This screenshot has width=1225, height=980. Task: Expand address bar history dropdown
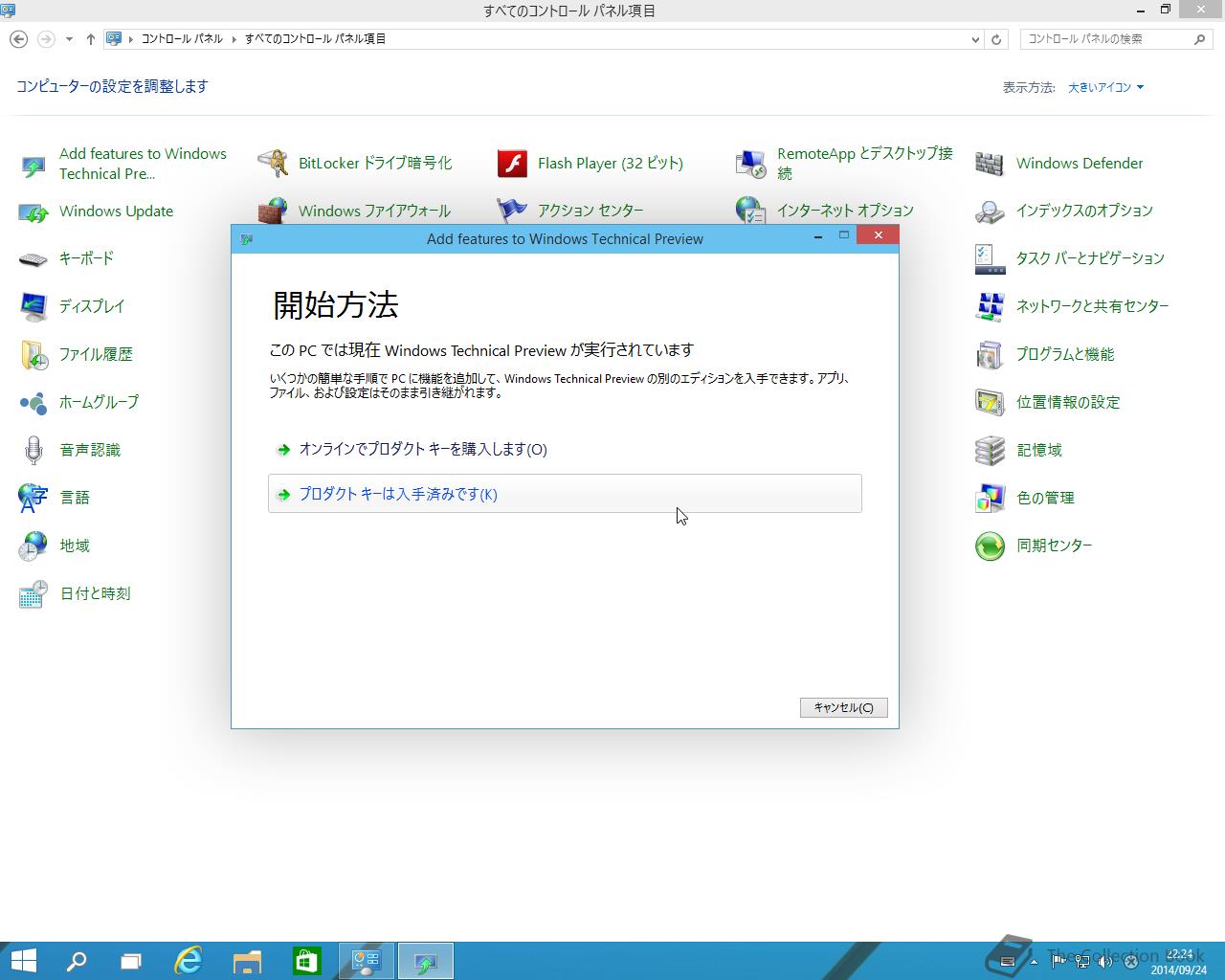point(975,39)
